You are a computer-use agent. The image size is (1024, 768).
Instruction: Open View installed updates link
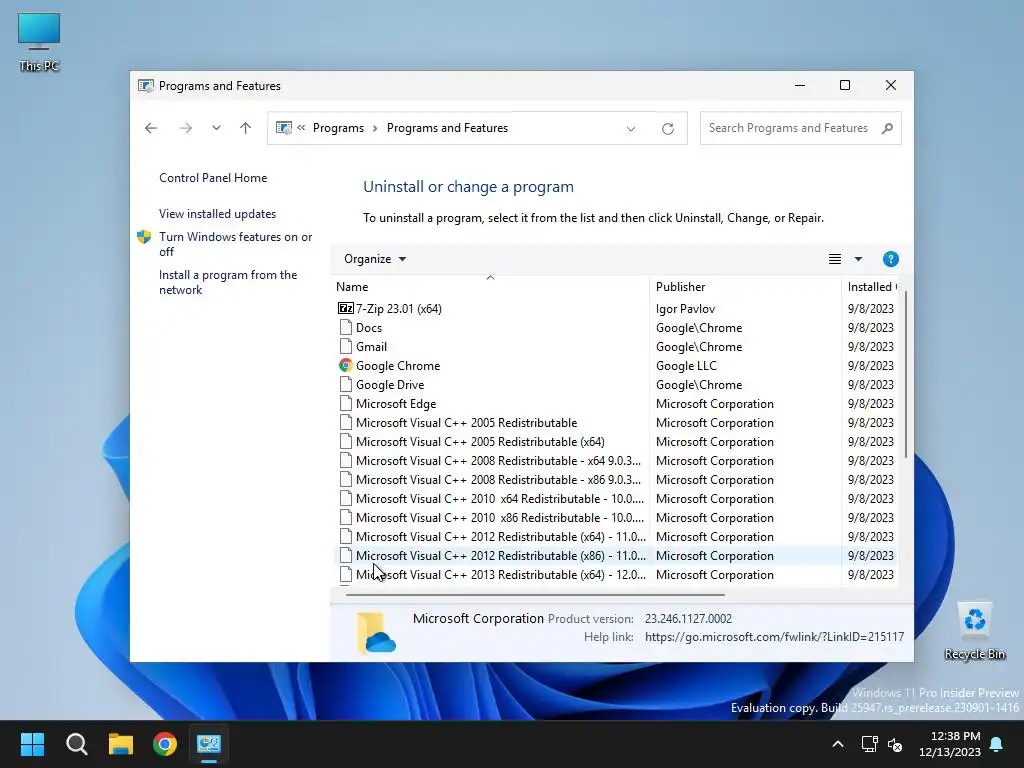click(217, 214)
